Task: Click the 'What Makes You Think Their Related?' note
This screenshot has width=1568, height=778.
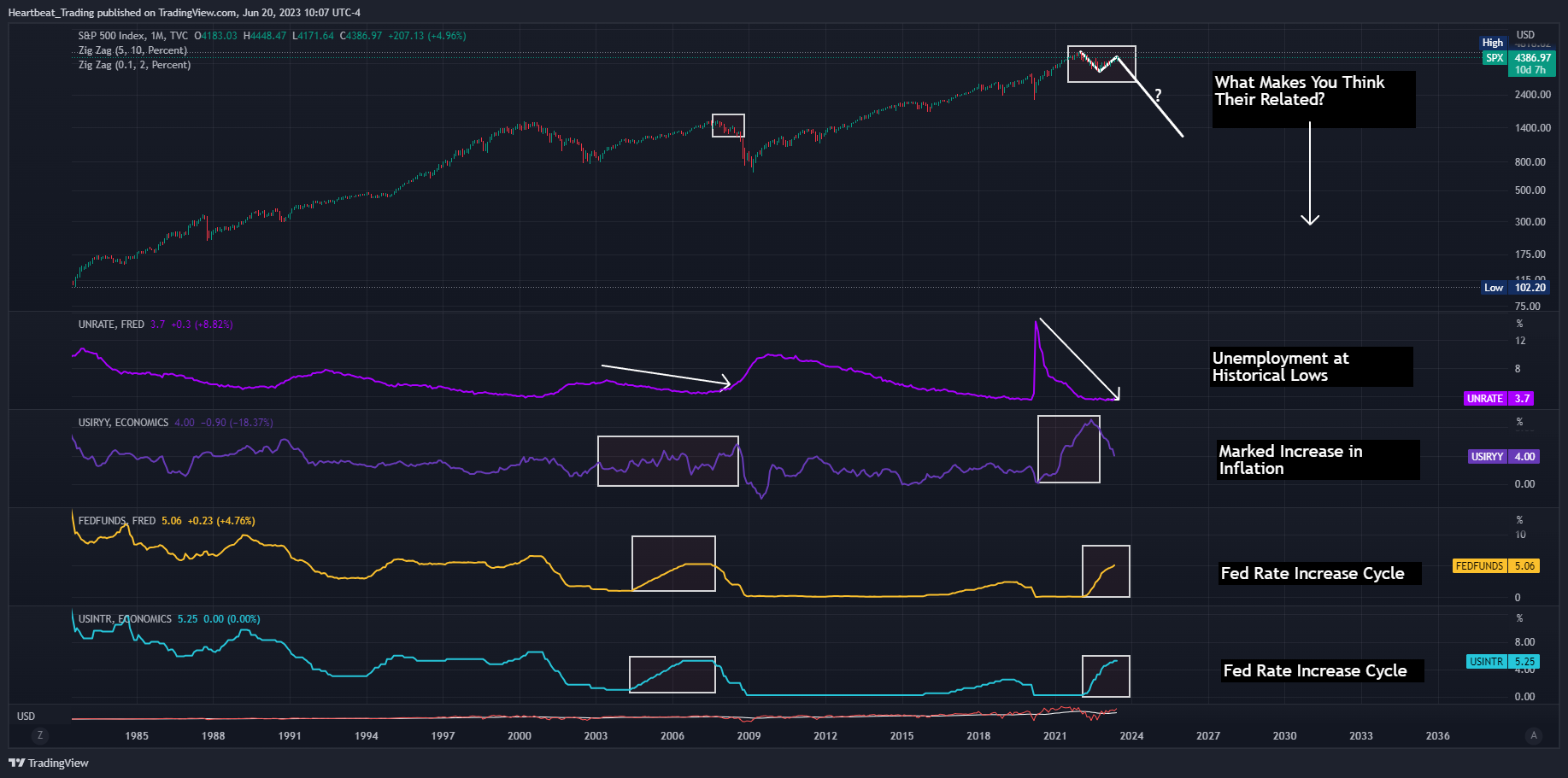Action: [x=1313, y=99]
